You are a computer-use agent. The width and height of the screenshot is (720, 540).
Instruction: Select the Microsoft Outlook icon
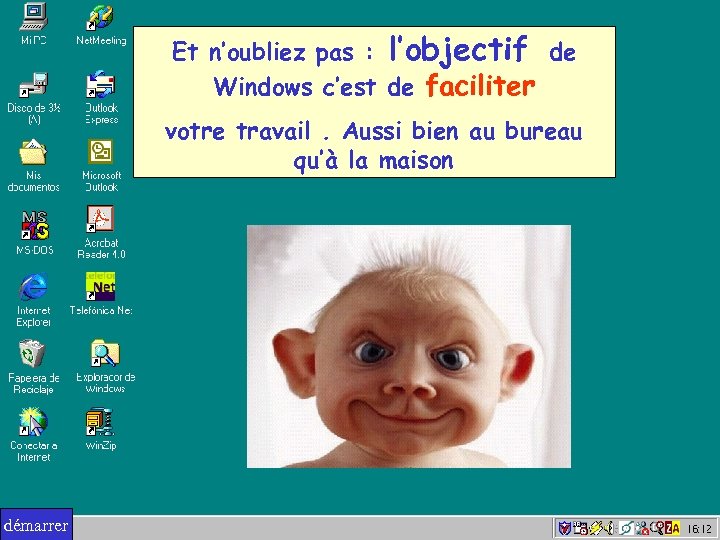coord(101,165)
